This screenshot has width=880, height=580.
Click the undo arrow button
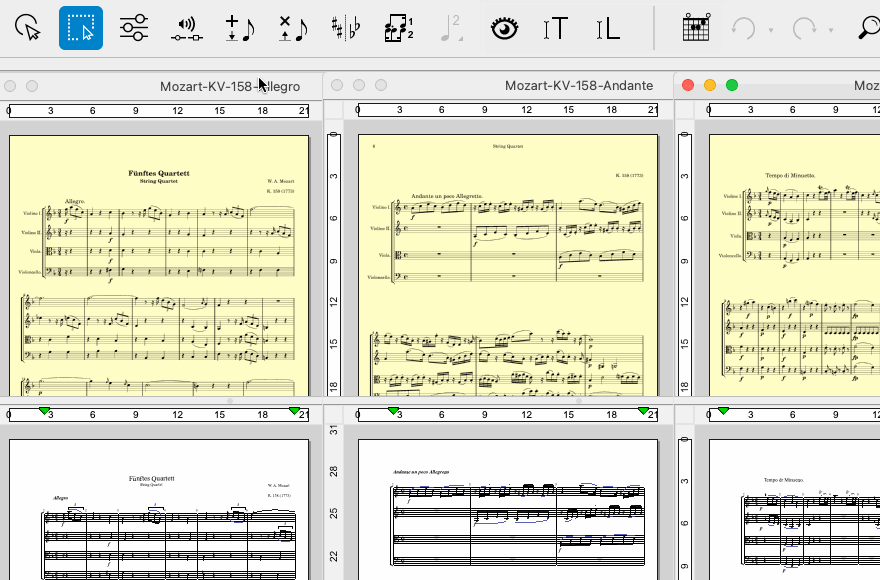click(744, 28)
